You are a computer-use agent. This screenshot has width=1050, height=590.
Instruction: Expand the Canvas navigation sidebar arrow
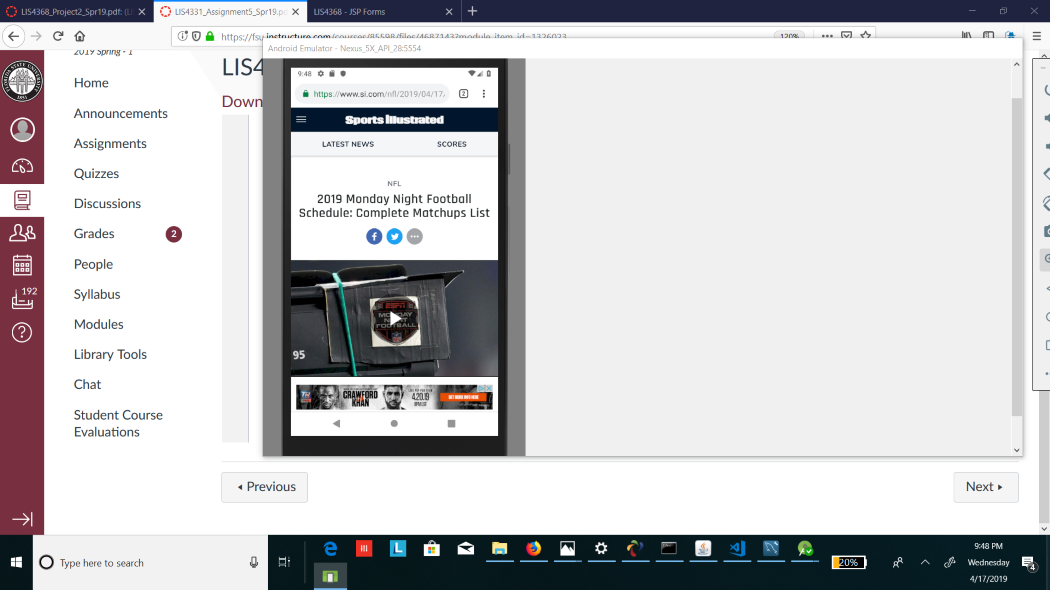pyautogui.click(x=22, y=519)
